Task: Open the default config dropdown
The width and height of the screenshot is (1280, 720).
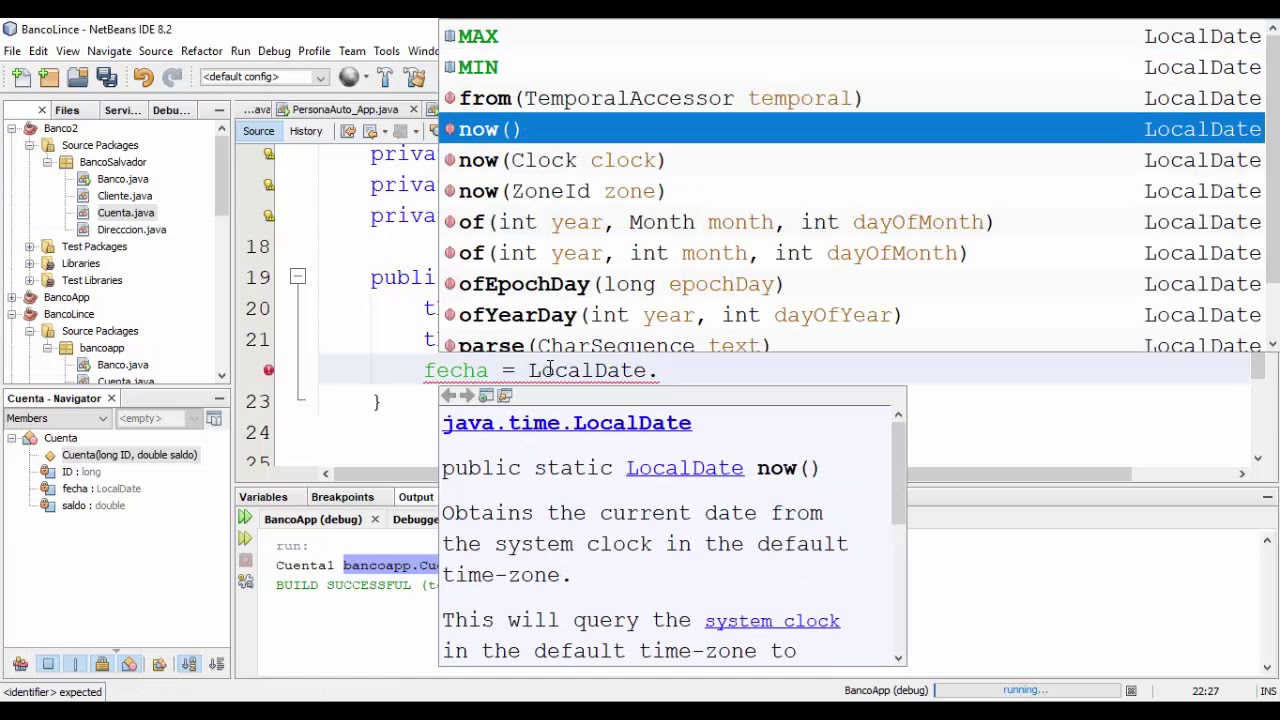Action: pos(264,77)
